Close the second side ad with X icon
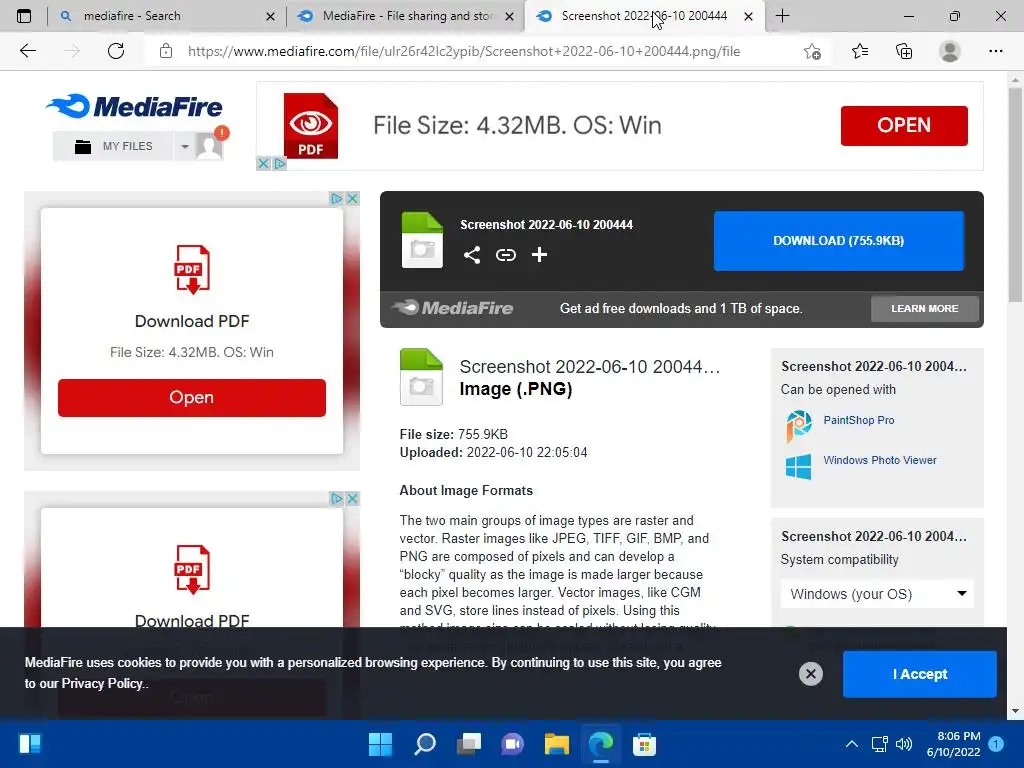 point(352,498)
